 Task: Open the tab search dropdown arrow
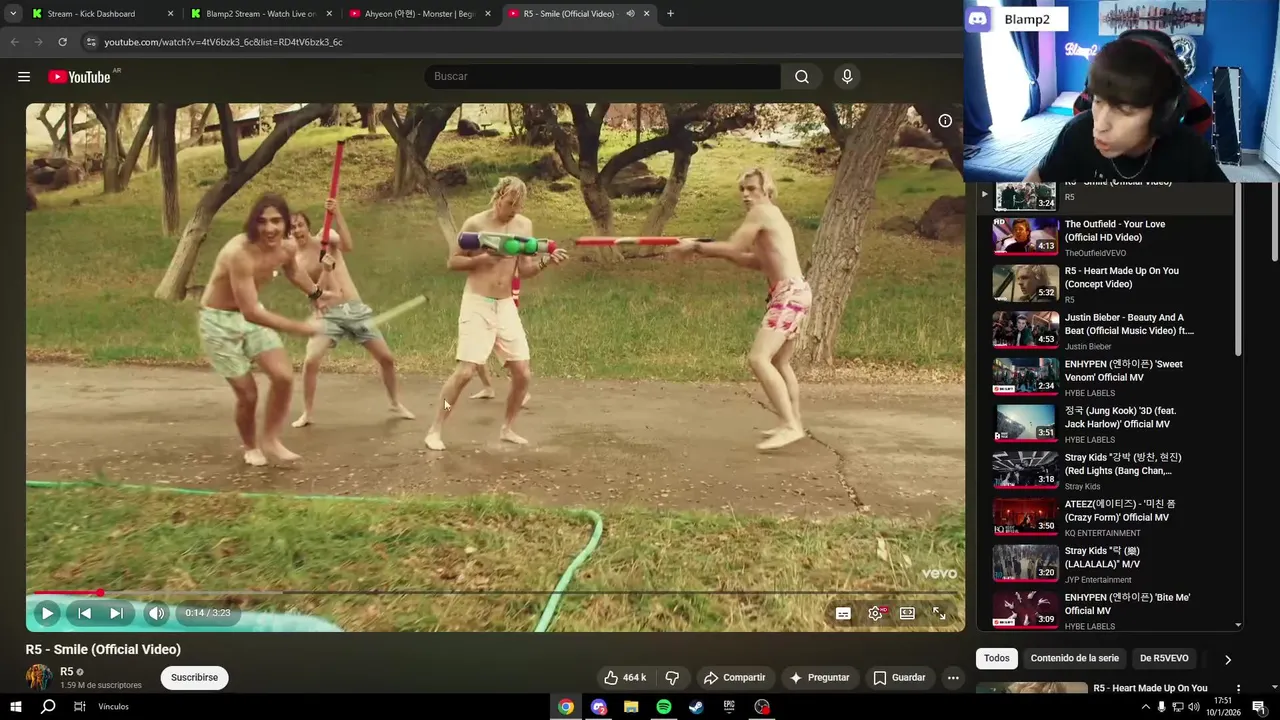[13, 14]
